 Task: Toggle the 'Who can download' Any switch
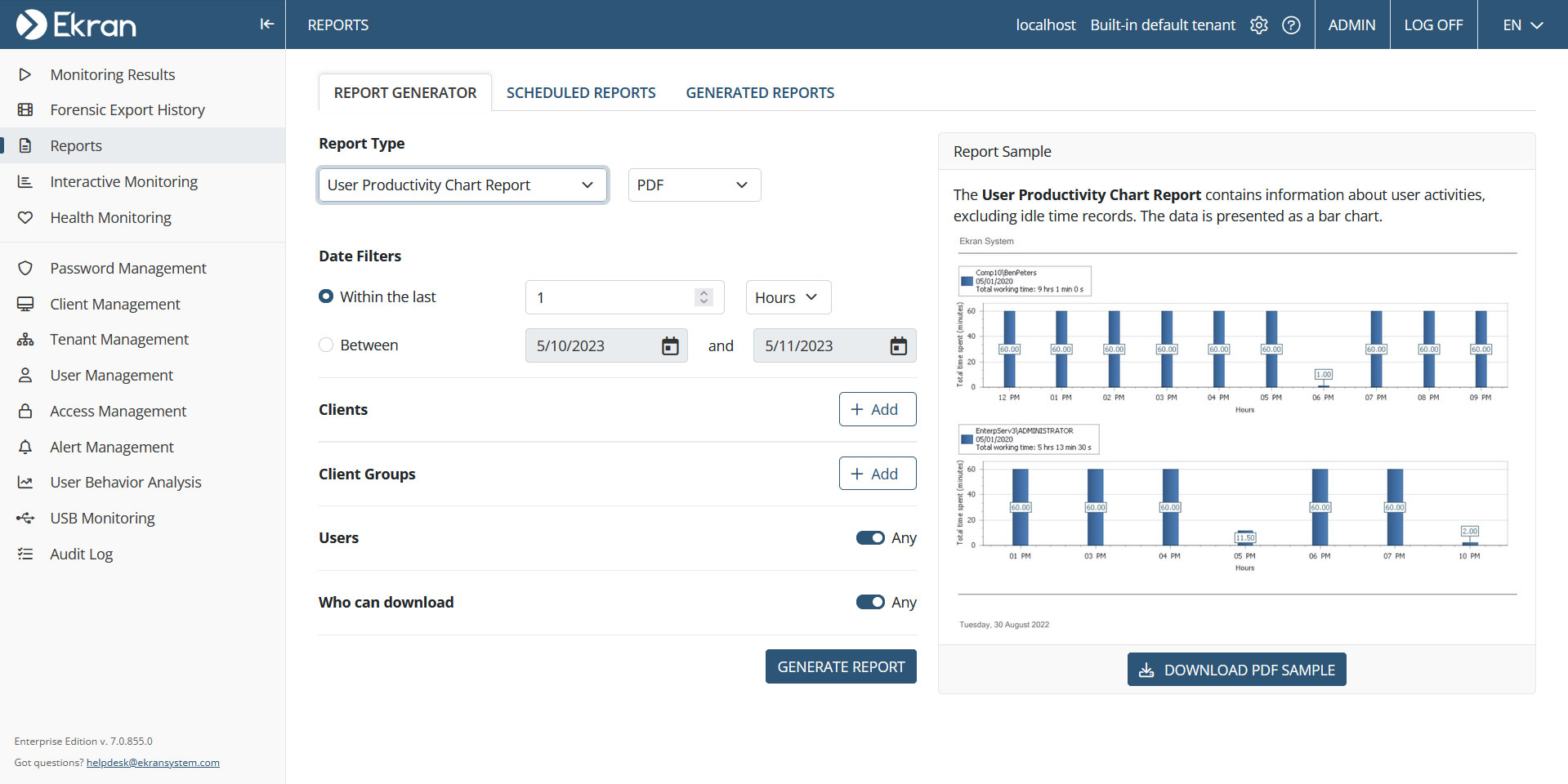870,602
